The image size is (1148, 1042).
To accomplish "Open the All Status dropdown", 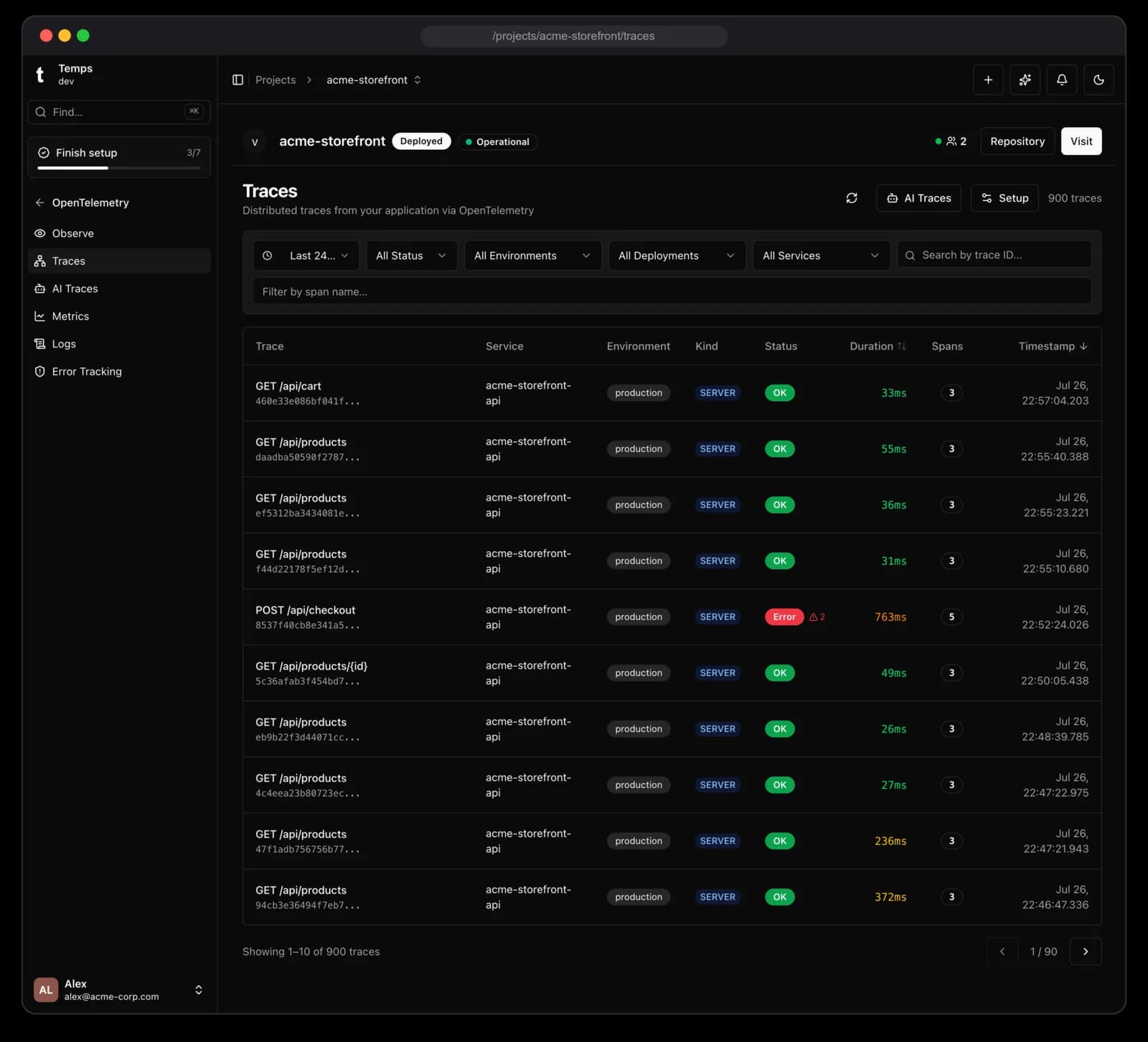I will [411, 255].
